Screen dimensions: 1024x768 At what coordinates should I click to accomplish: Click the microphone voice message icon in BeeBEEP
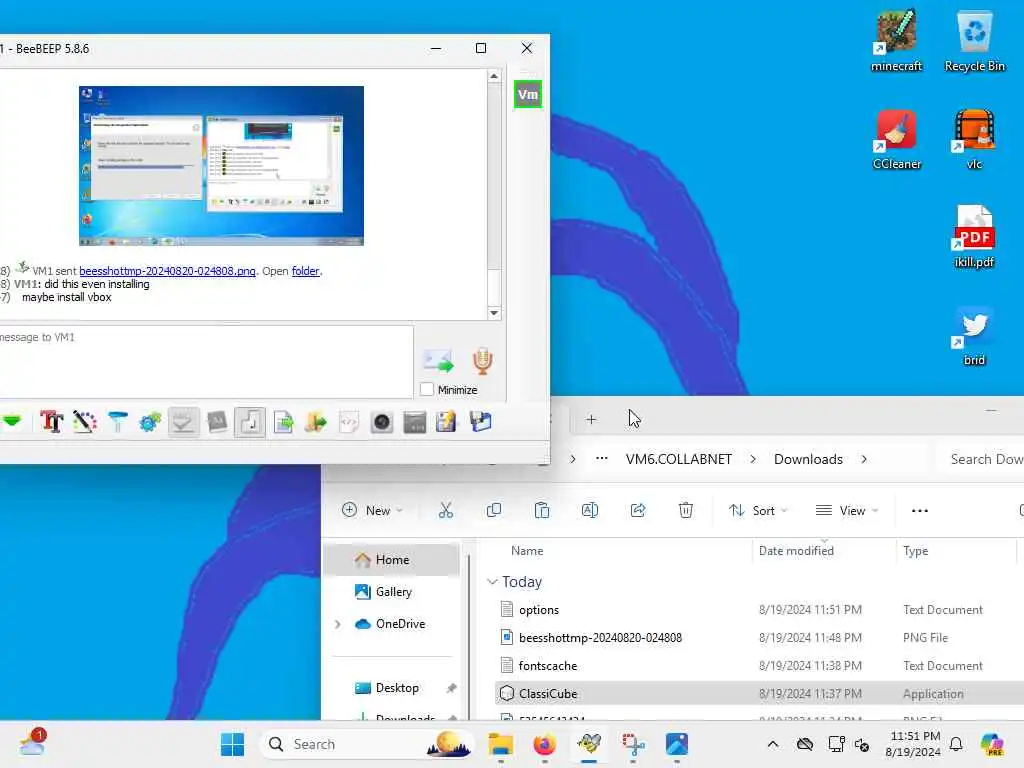click(483, 360)
